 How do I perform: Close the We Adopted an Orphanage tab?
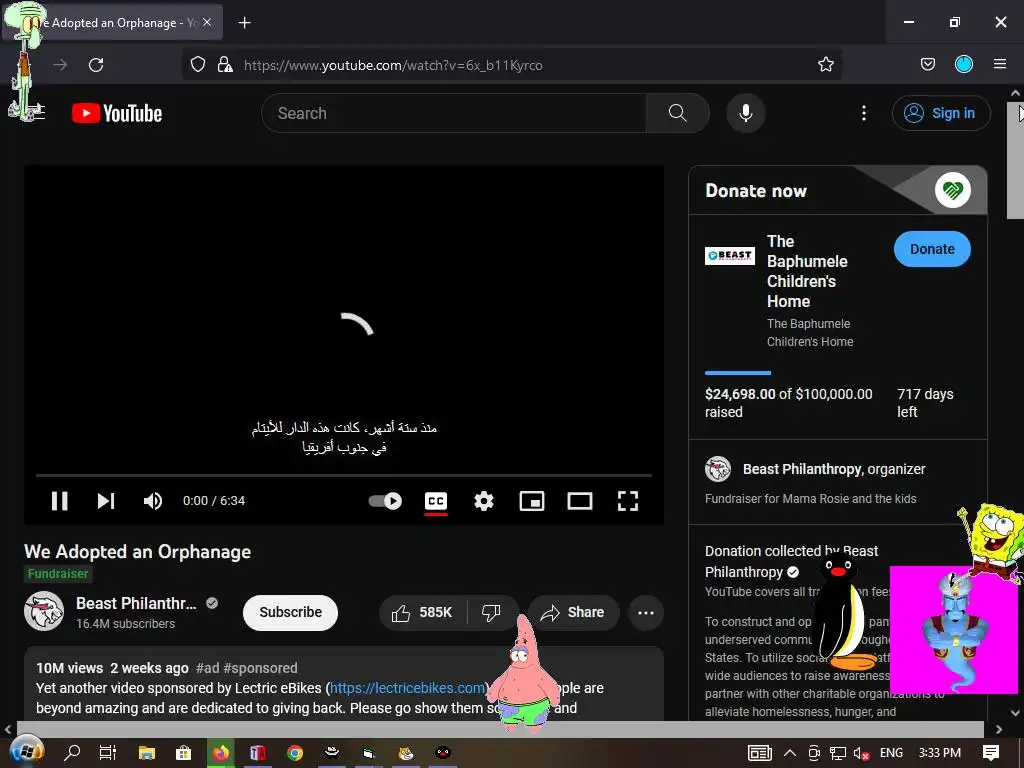206,23
